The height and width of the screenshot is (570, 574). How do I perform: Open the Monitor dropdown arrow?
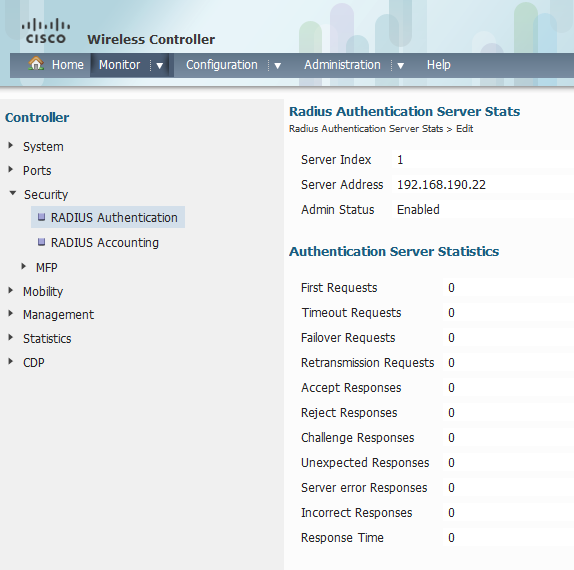point(160,66)
